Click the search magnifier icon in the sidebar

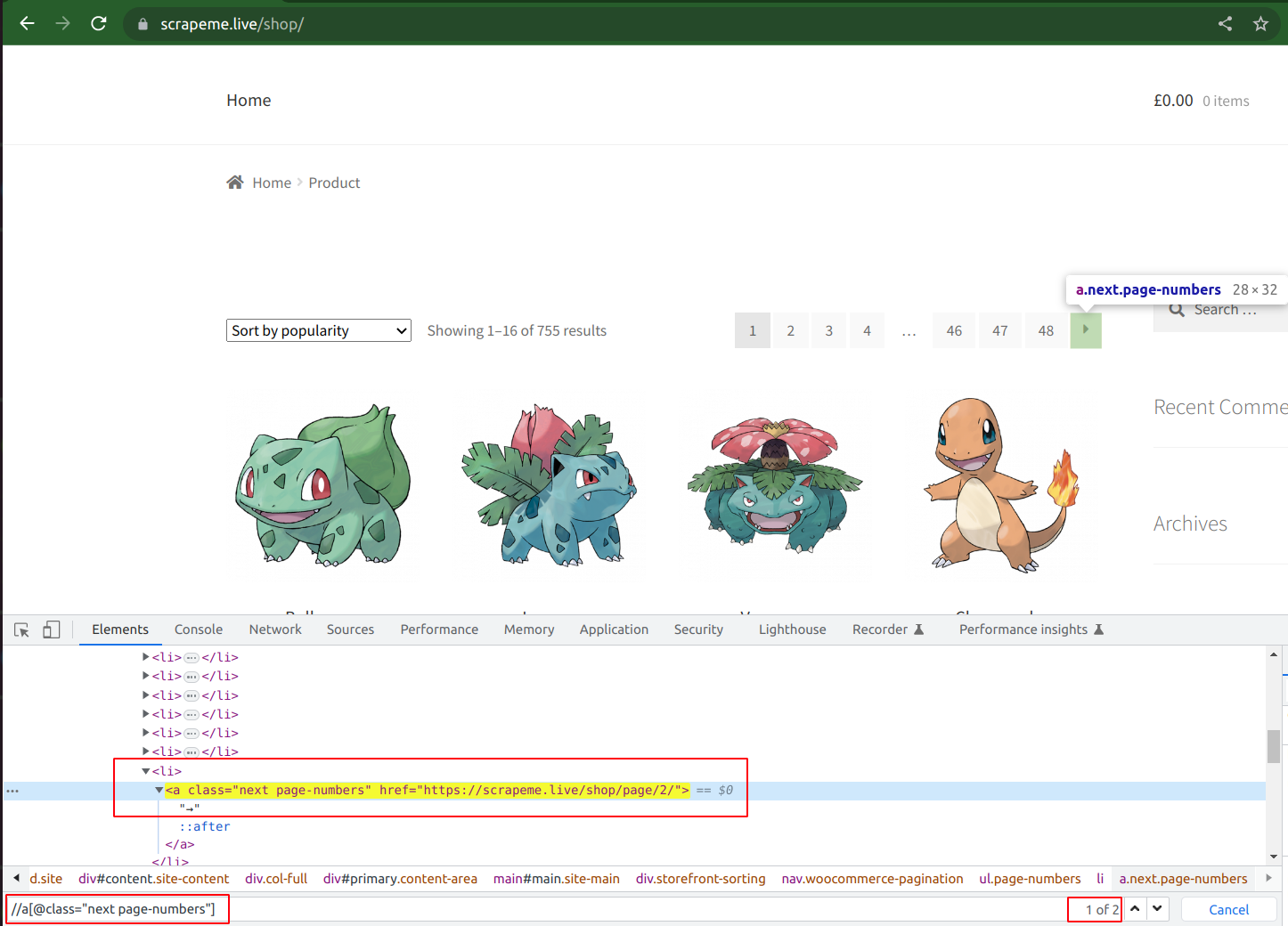1177,309
